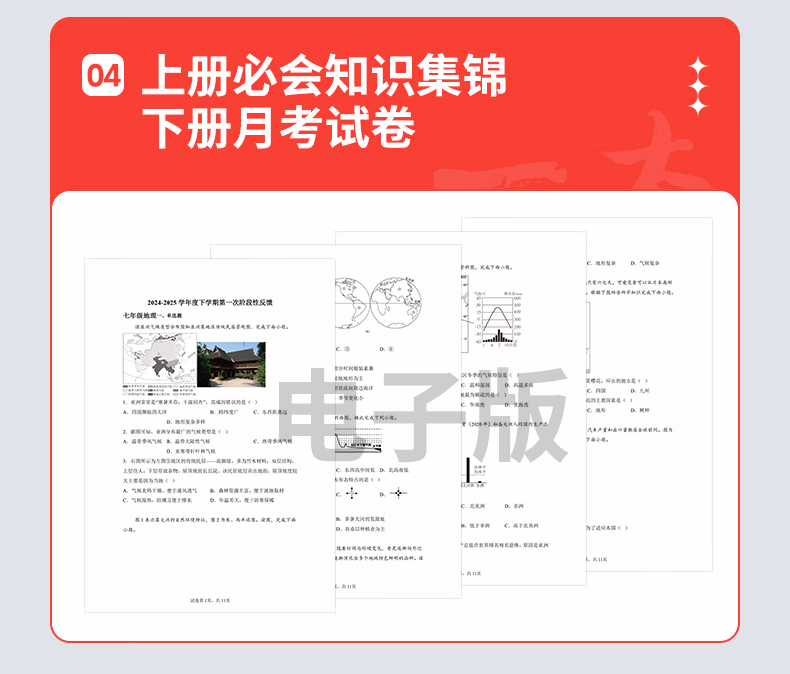Click the subheading "下册月考试卷"

(278, 127)
